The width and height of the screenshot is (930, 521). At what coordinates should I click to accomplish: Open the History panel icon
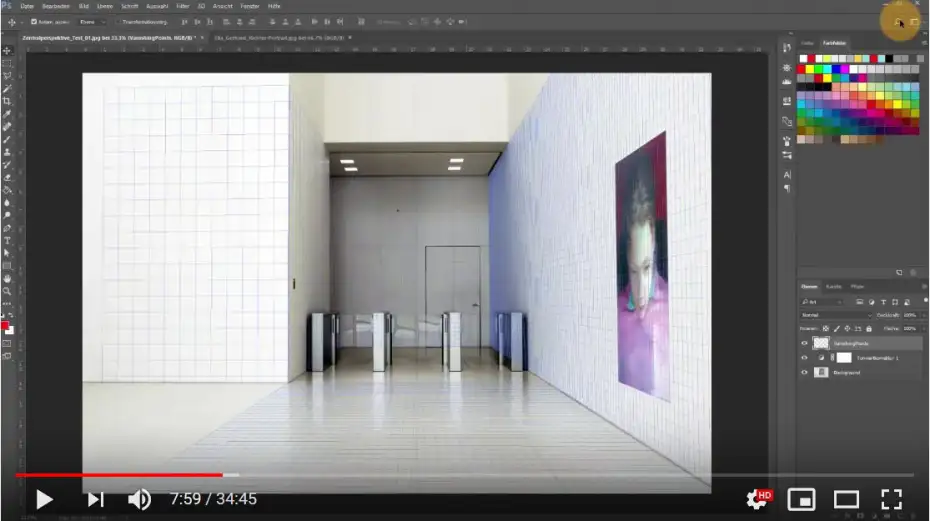tap(786, 47)
